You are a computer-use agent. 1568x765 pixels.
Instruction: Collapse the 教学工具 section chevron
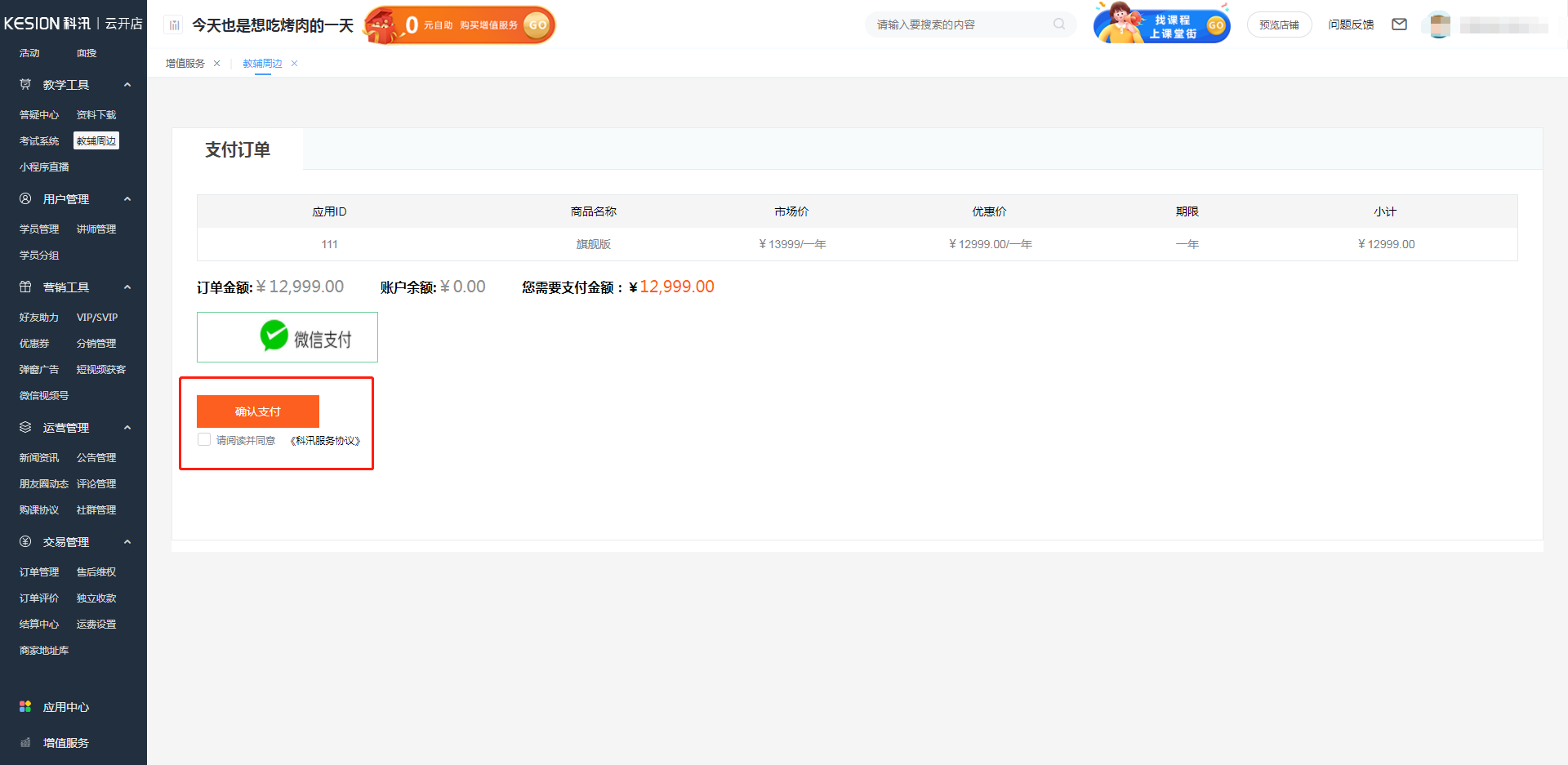[127, 85]
